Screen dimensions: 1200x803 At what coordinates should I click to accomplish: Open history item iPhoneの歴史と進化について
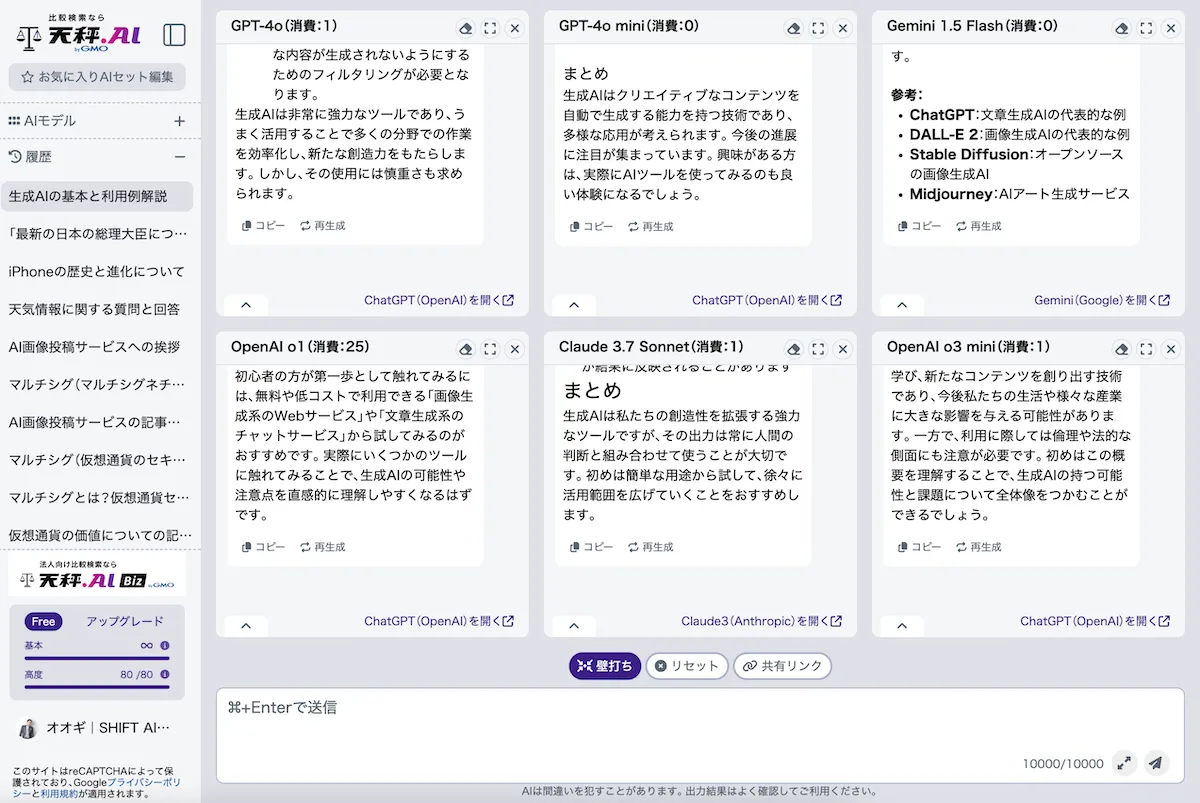tap(96, 271)
